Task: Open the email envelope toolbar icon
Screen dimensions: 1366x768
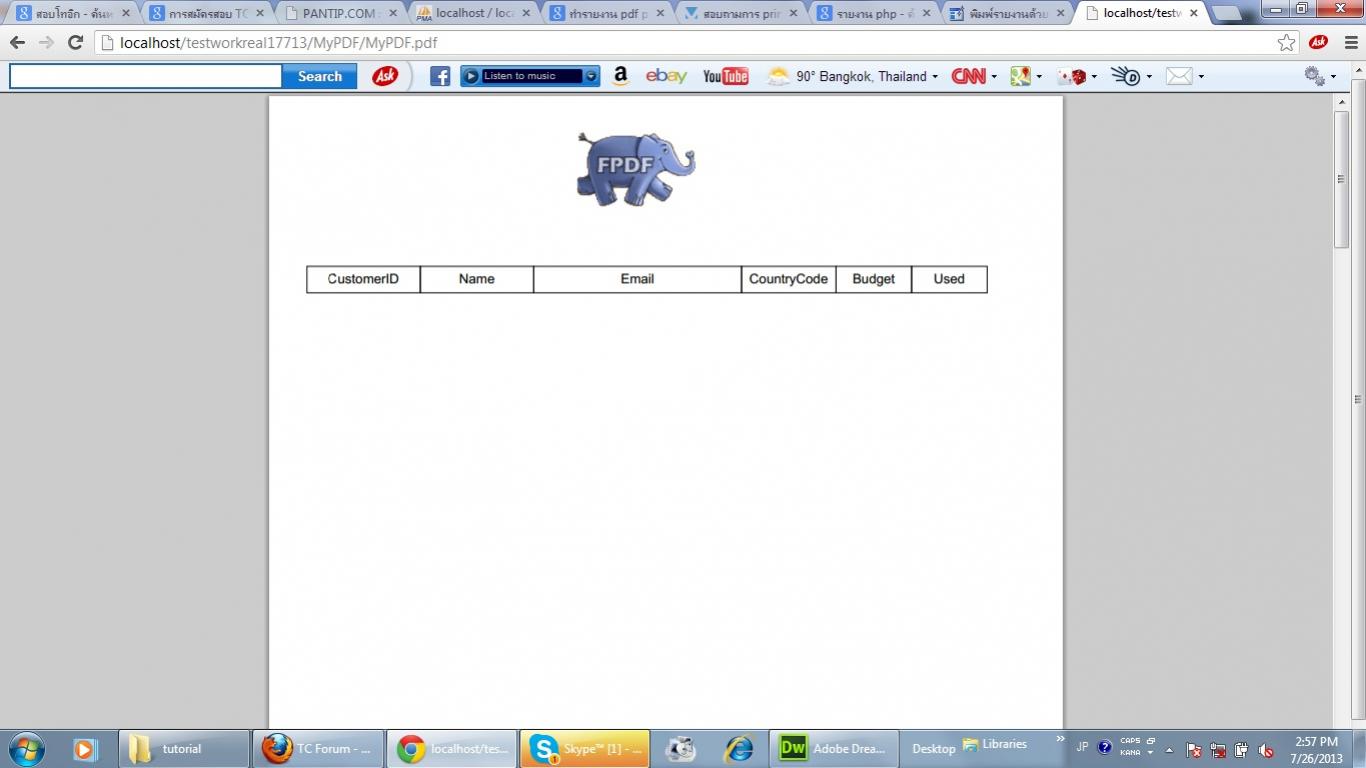Action: click(x=1179, y=76)
